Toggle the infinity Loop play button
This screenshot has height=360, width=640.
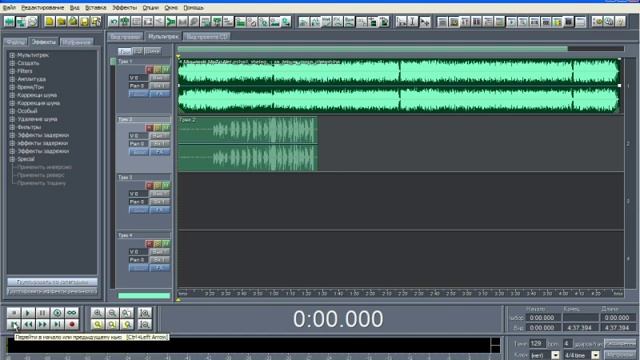[72, 313]
